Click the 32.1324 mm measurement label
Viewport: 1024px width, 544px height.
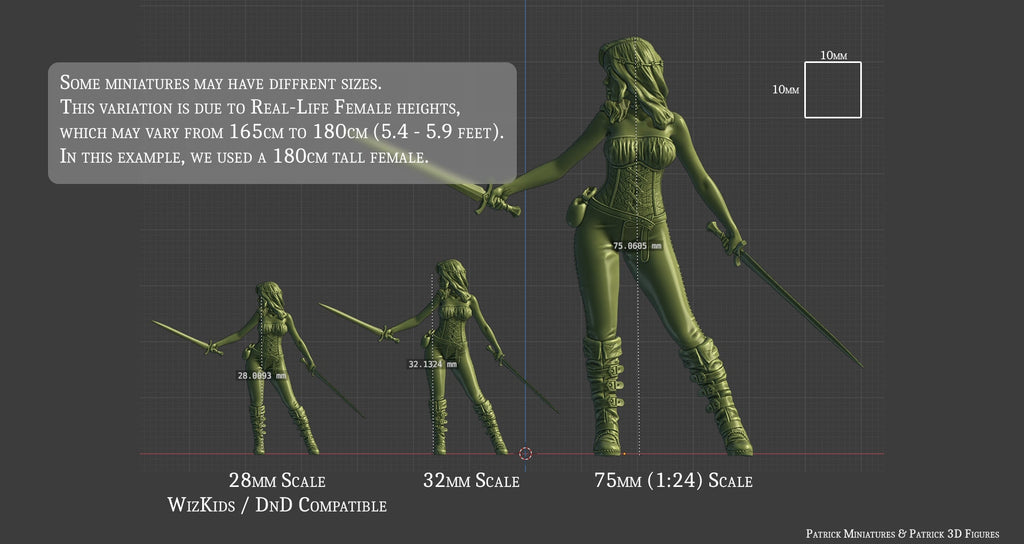click(432, 364)
